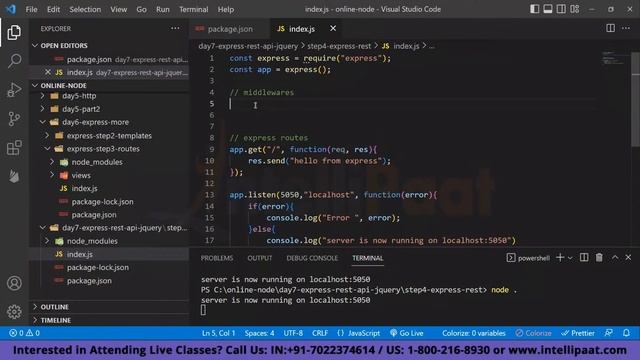Open the Help menu
The width and height of the screenshot is (640, 360).
tap(226, 9)
